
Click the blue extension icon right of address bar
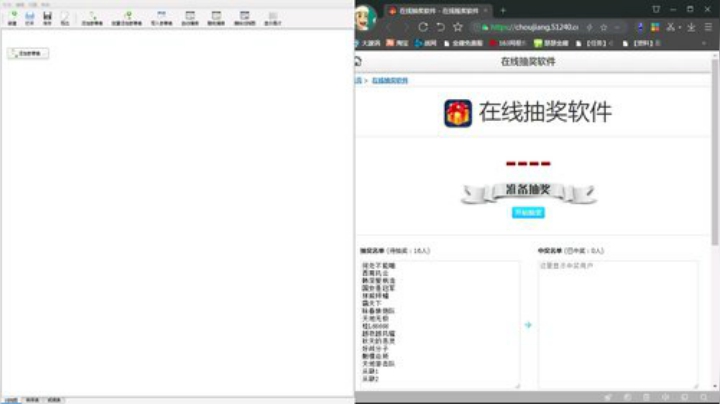[640, 28]
